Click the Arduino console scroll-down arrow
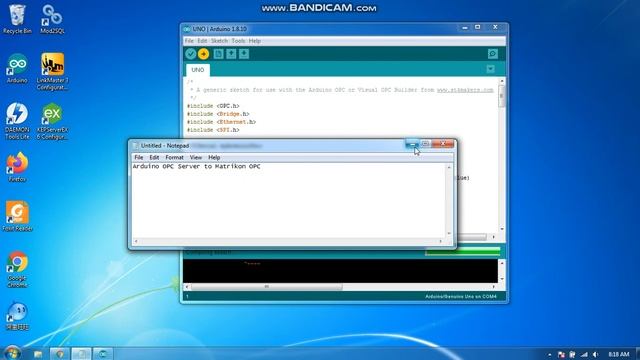 [x=502, y=279]
